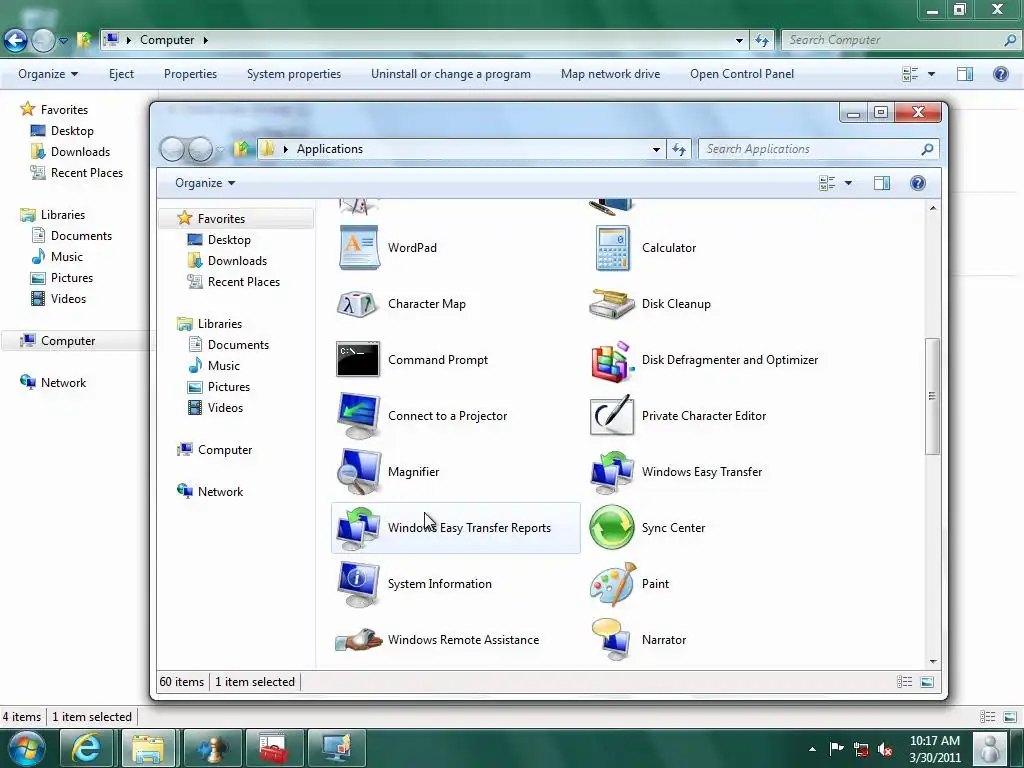
Task: Select the Paint icon
Action: pyautogui.click(x=613, y=584)
